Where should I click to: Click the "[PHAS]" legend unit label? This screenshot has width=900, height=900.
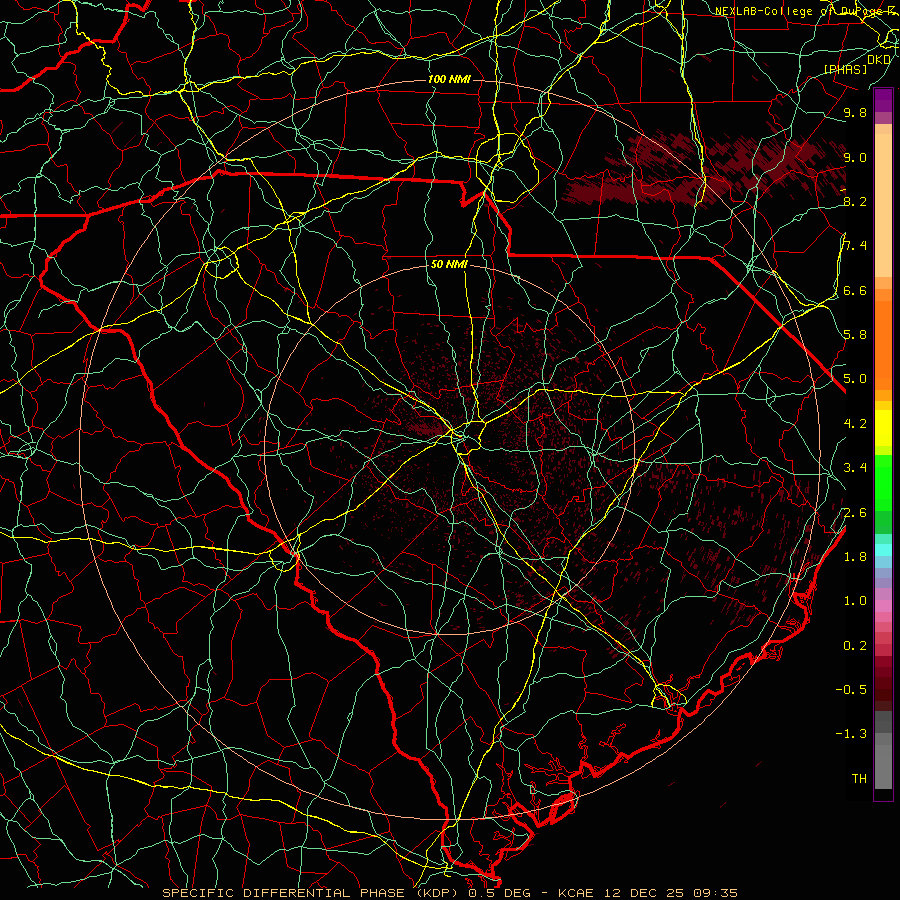(x=846, y=70)
